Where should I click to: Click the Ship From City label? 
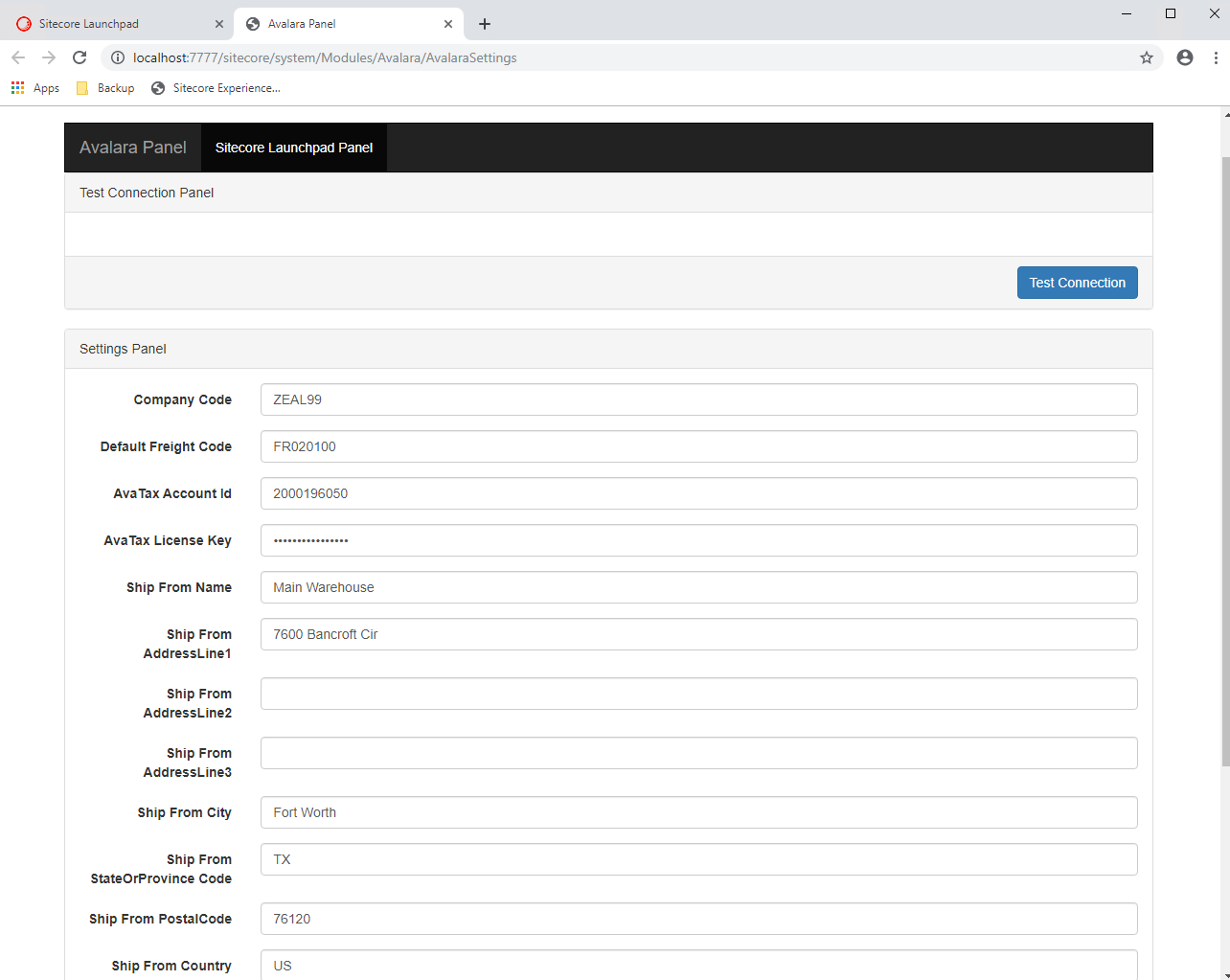(185, 812)
